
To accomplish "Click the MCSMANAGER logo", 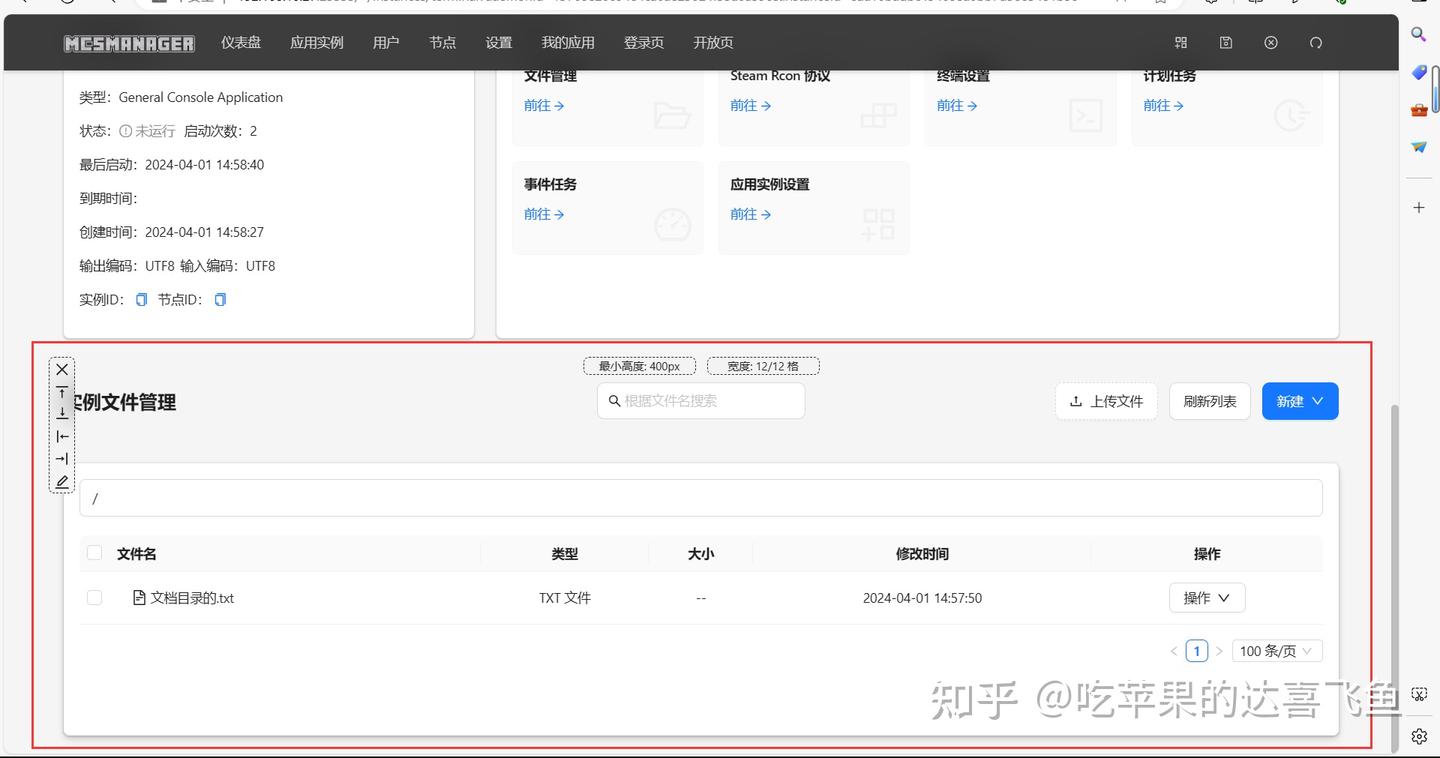I will 129,43.
